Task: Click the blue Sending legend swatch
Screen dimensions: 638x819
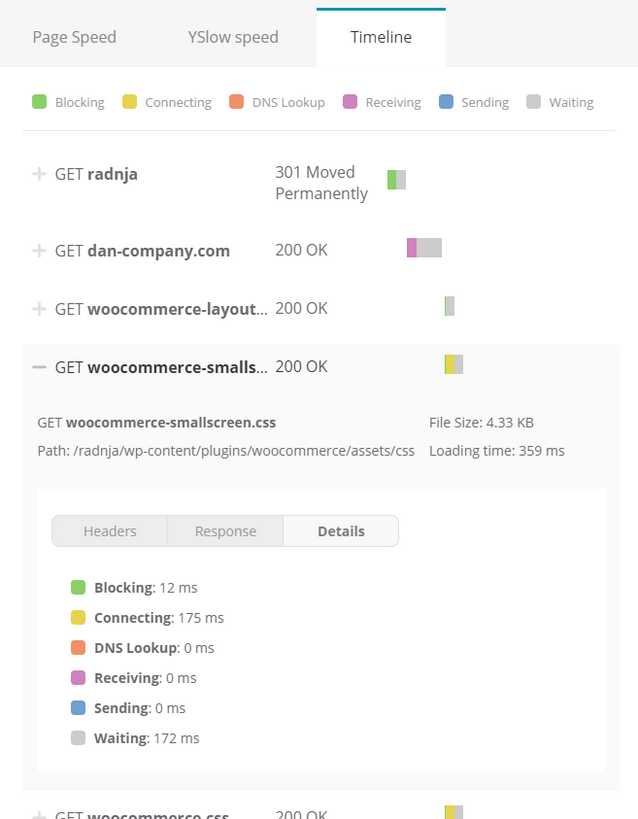Action: point(446,102)
